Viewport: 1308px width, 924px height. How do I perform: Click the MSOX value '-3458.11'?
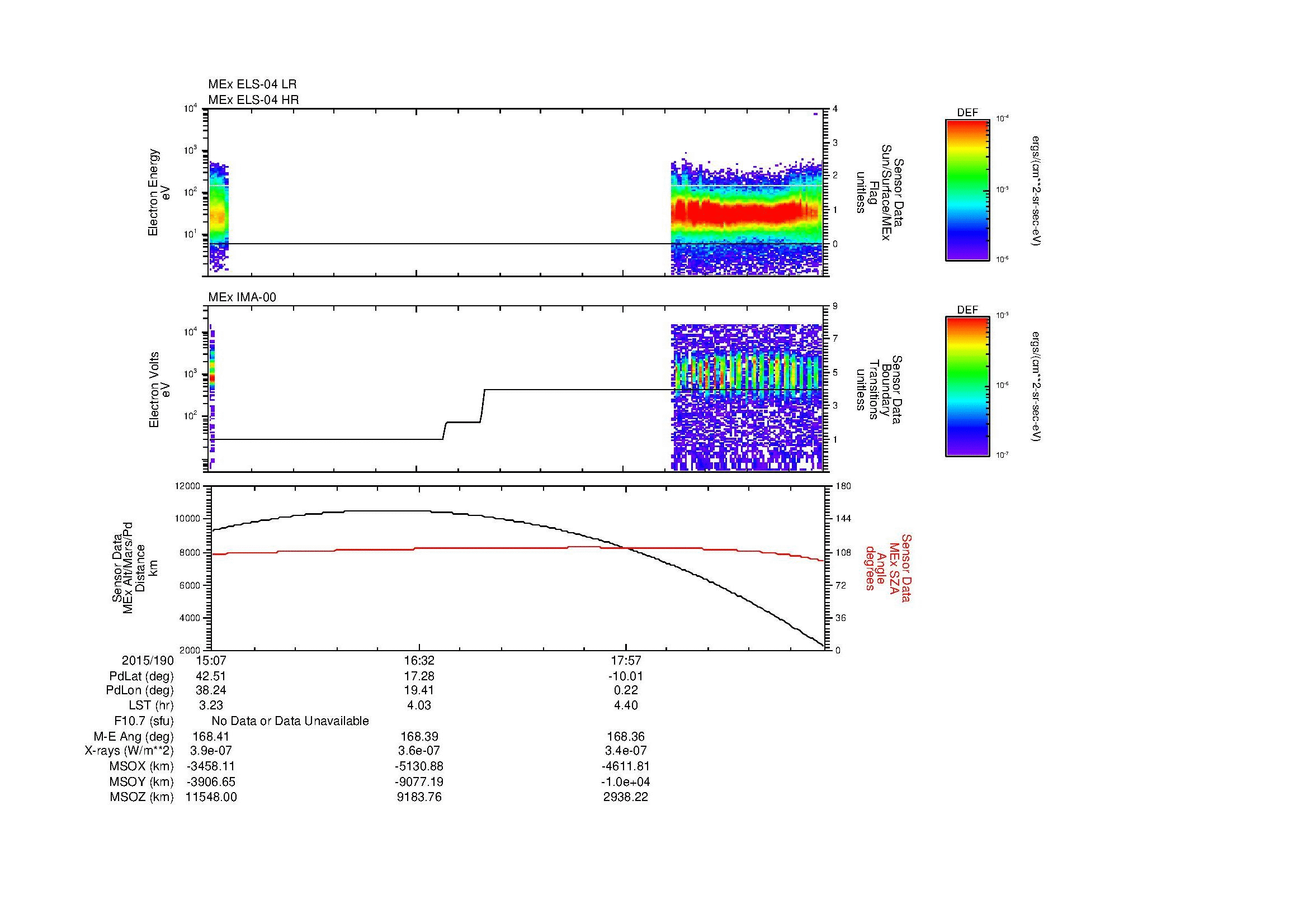coord(211,766)
